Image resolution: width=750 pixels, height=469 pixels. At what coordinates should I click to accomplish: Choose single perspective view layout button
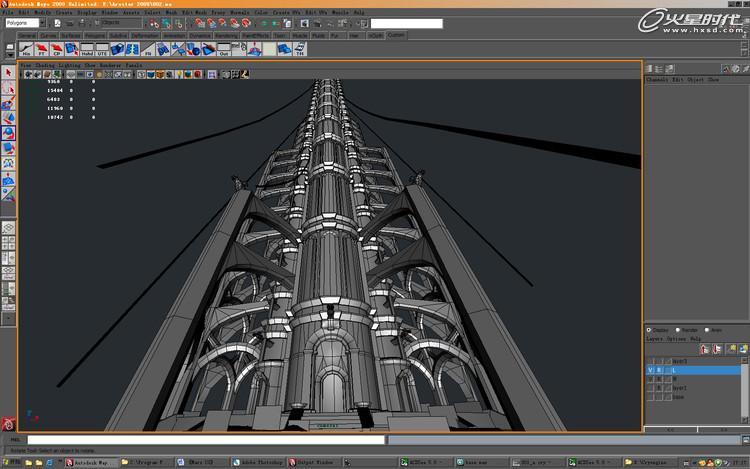(x=9, y=227)
